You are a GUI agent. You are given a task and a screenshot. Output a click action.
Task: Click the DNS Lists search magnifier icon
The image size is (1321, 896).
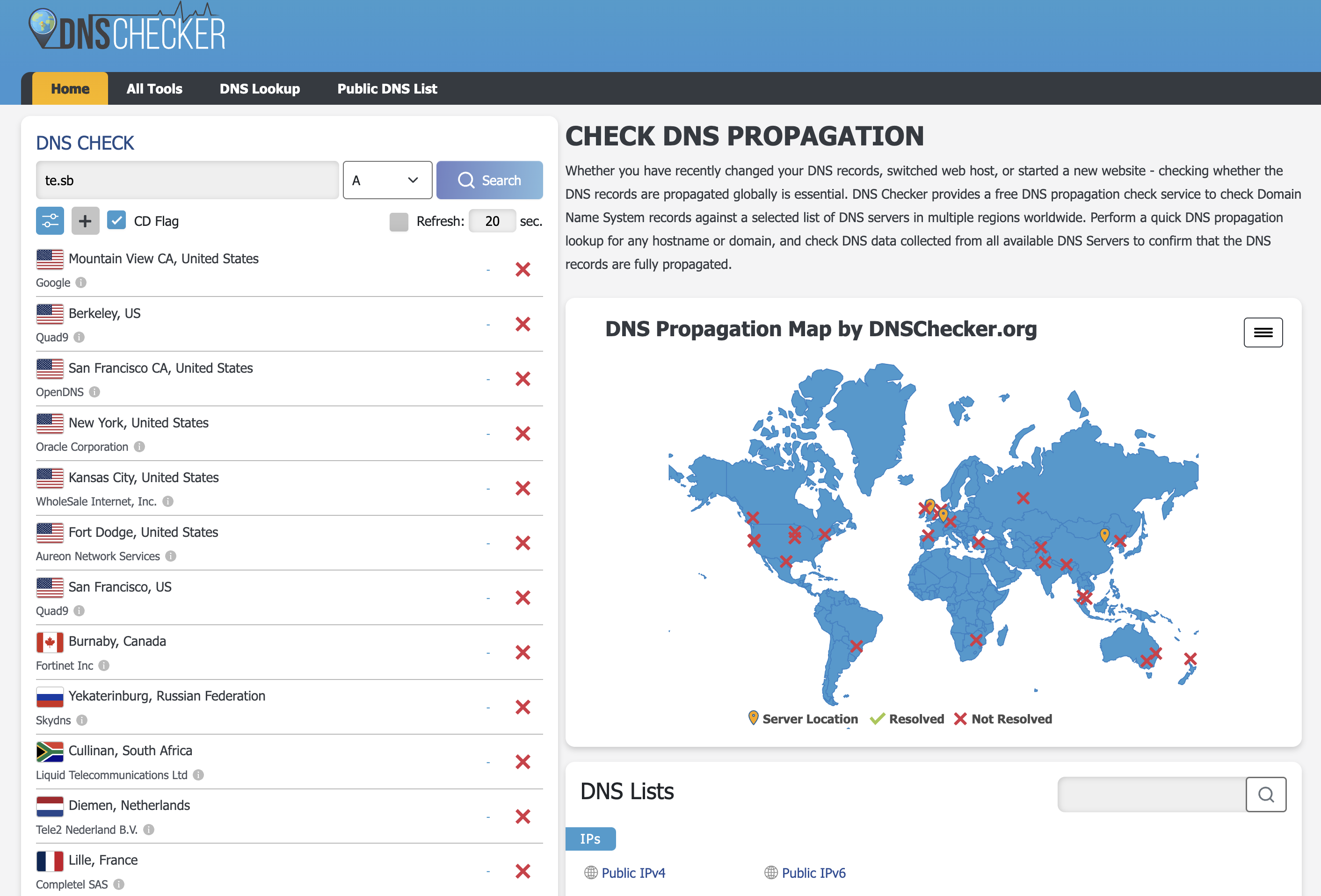click(x=1266, y=795)
